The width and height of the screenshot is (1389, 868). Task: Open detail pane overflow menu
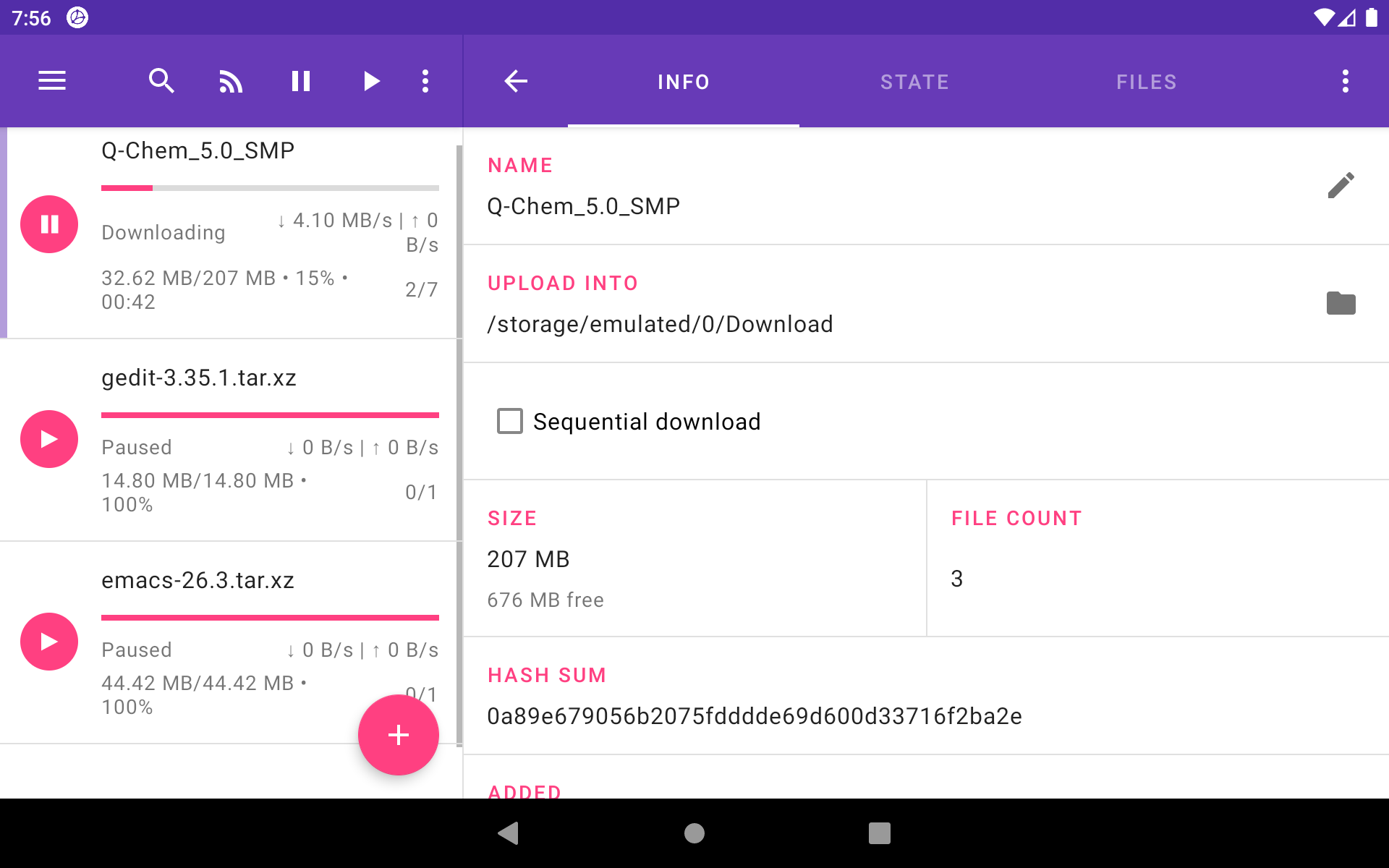[x=1345, y=81]
